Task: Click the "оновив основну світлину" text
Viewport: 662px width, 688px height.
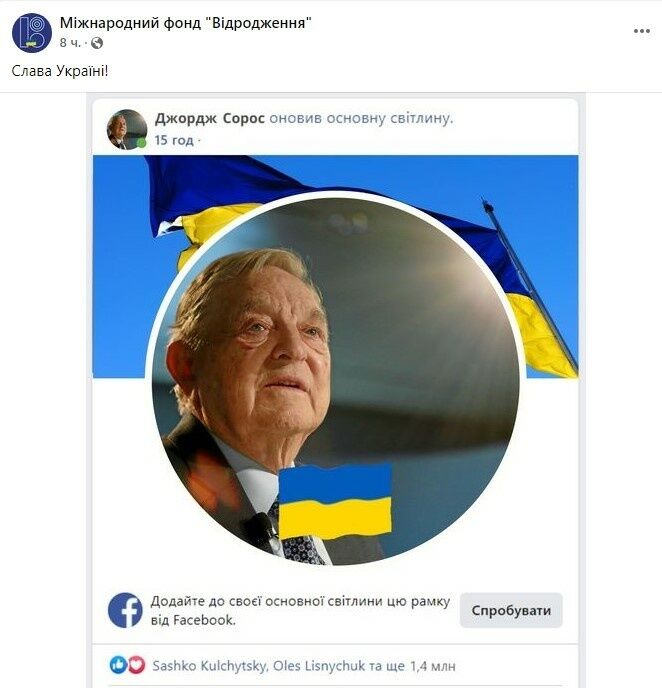Action: (361, 118)
